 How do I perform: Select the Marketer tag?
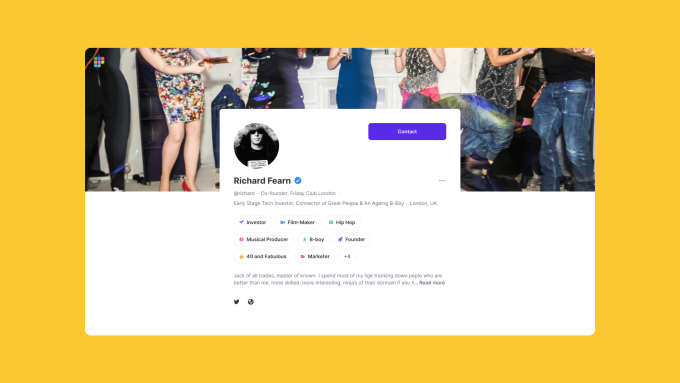tap(315, 256)
